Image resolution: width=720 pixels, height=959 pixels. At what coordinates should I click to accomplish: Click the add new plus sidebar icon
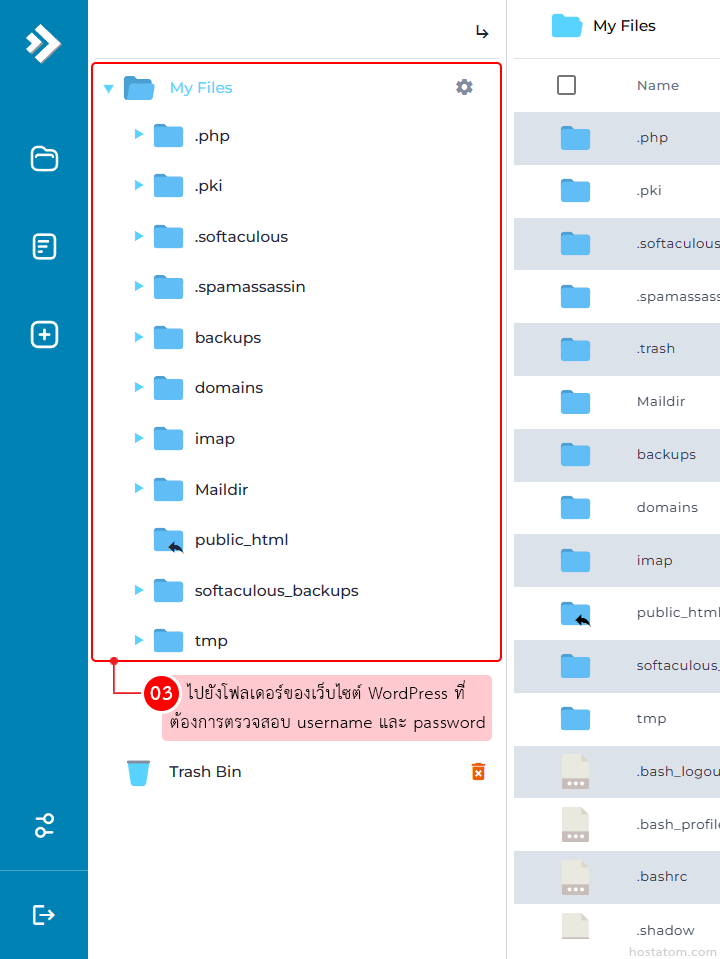click(44, 335)
